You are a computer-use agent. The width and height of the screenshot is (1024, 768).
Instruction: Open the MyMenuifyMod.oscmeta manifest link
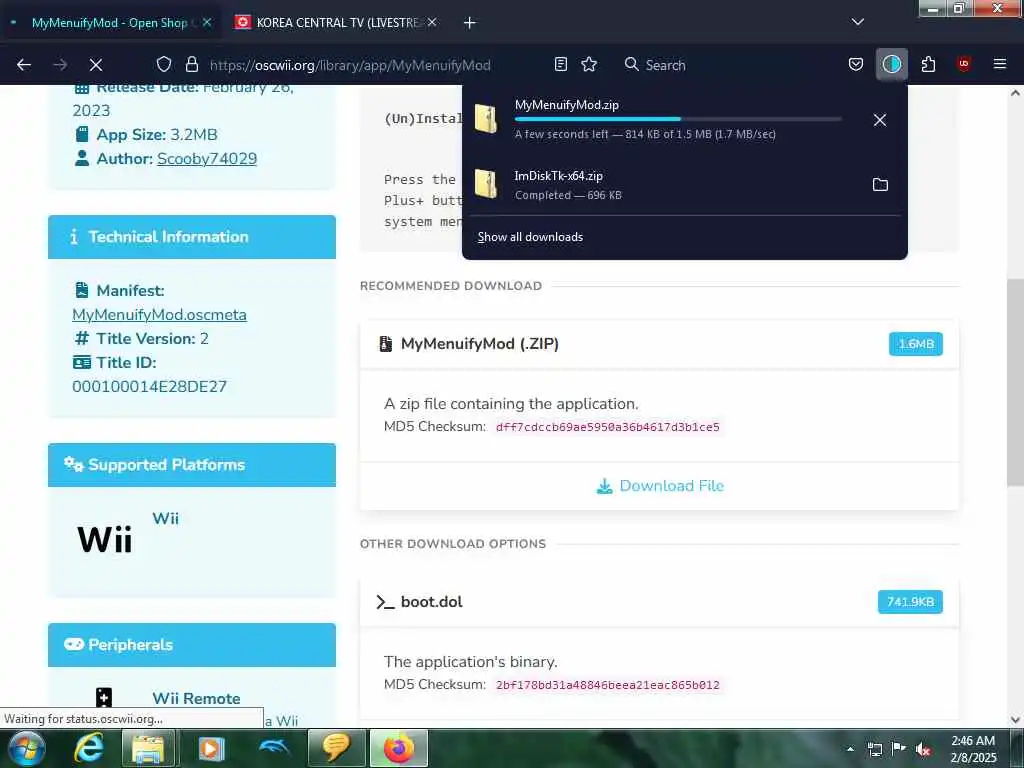pos(159,315)
